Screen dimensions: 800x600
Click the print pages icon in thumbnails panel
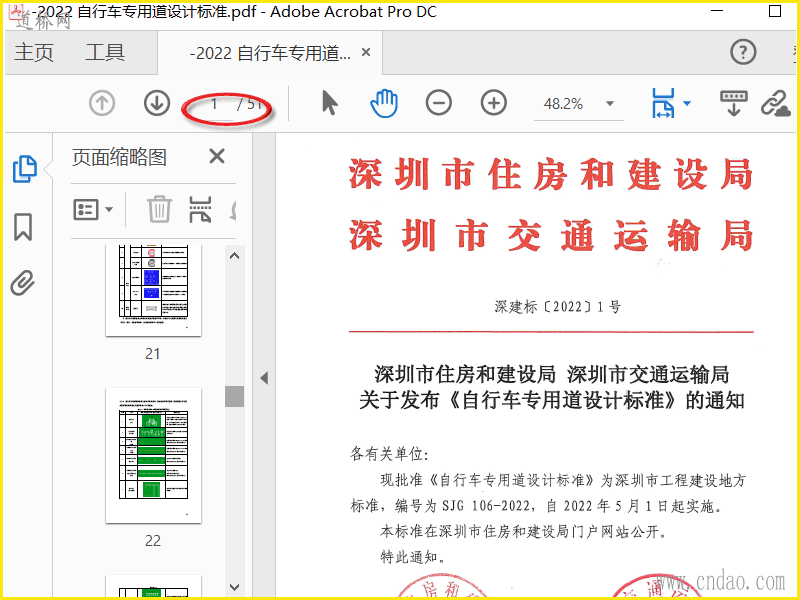(x=200, y=209)
